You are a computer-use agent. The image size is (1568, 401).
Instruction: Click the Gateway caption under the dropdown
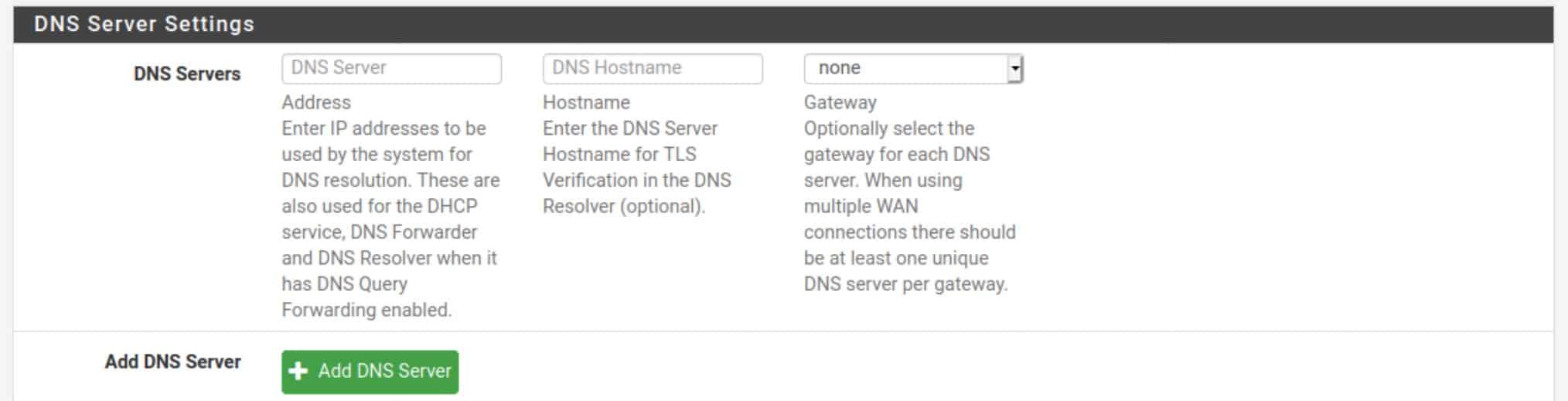pos(840,102)
